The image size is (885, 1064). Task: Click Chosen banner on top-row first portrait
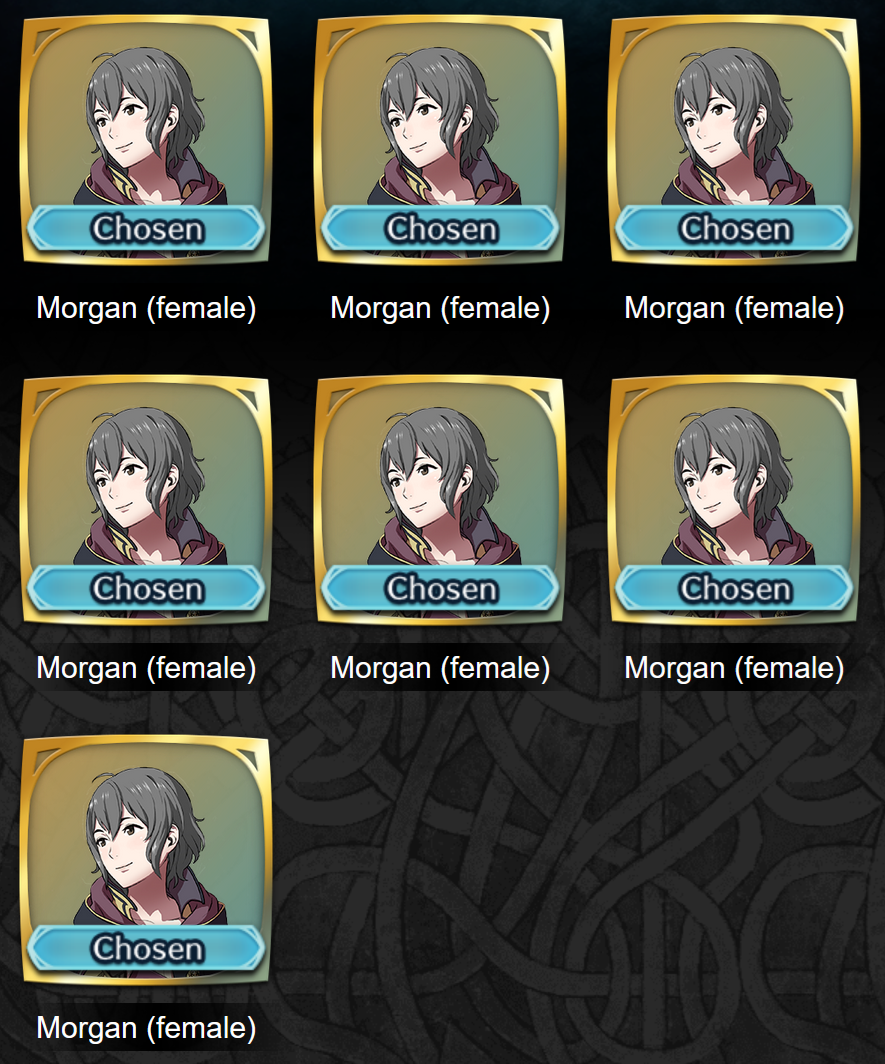(146, 229)
